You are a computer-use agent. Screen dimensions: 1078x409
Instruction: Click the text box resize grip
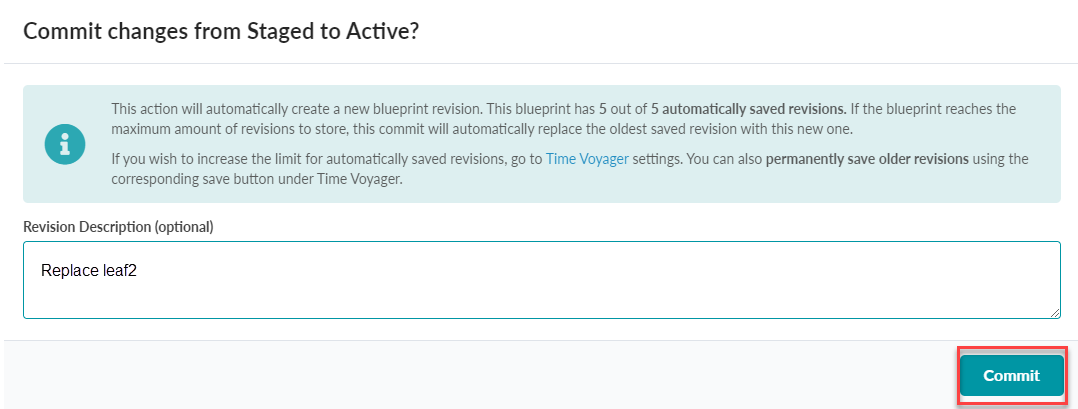(x=1054, y=312)
